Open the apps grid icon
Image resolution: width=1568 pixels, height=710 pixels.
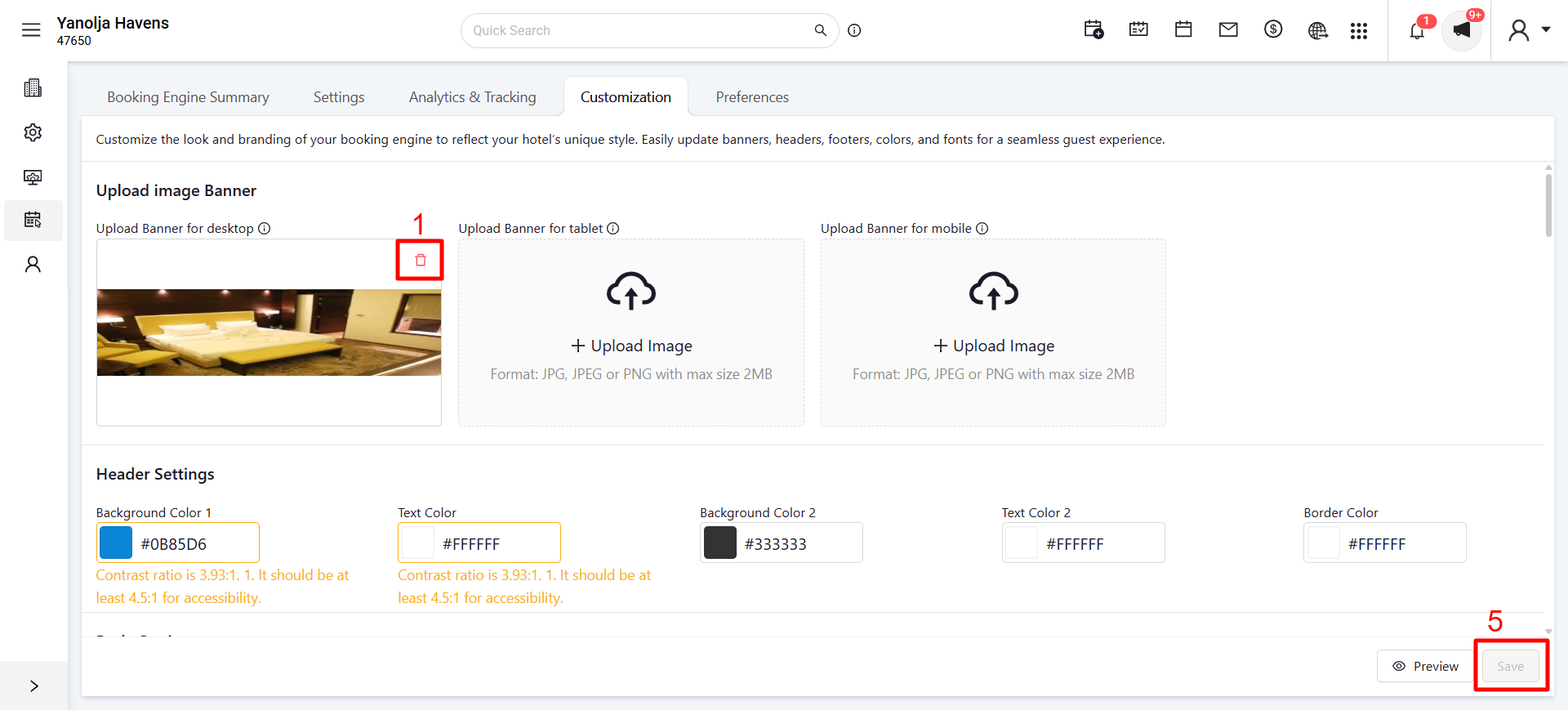tap(1359, 31)
